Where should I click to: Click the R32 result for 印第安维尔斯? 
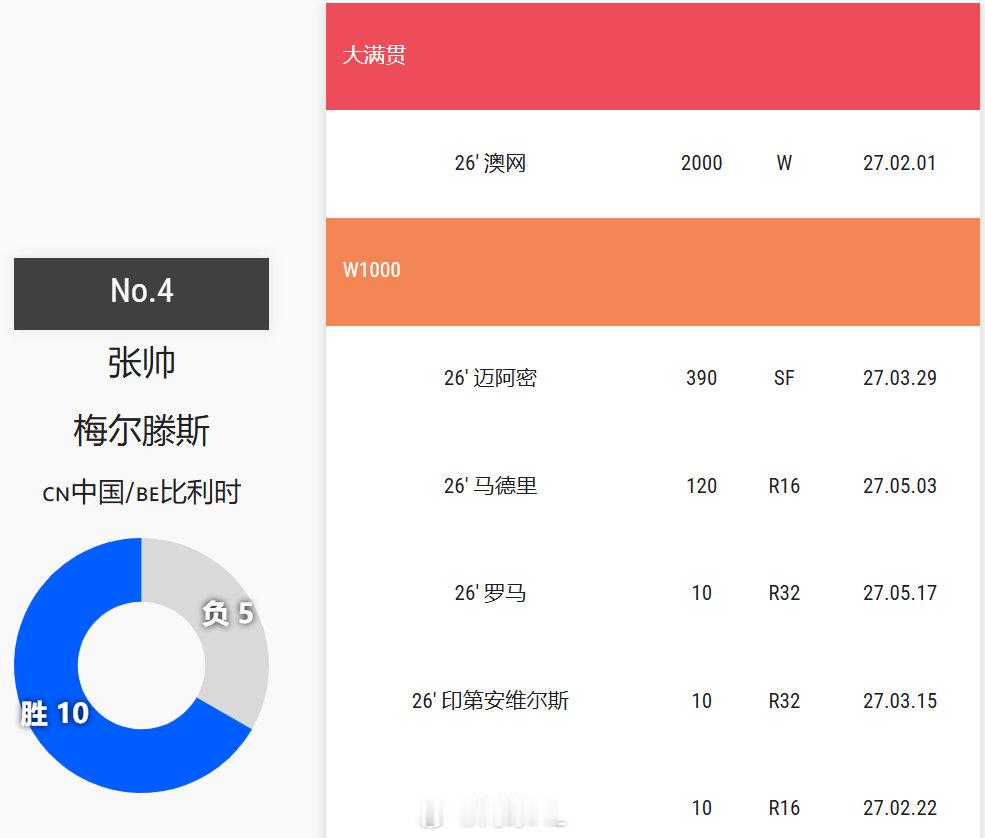[x=784, y=701]
